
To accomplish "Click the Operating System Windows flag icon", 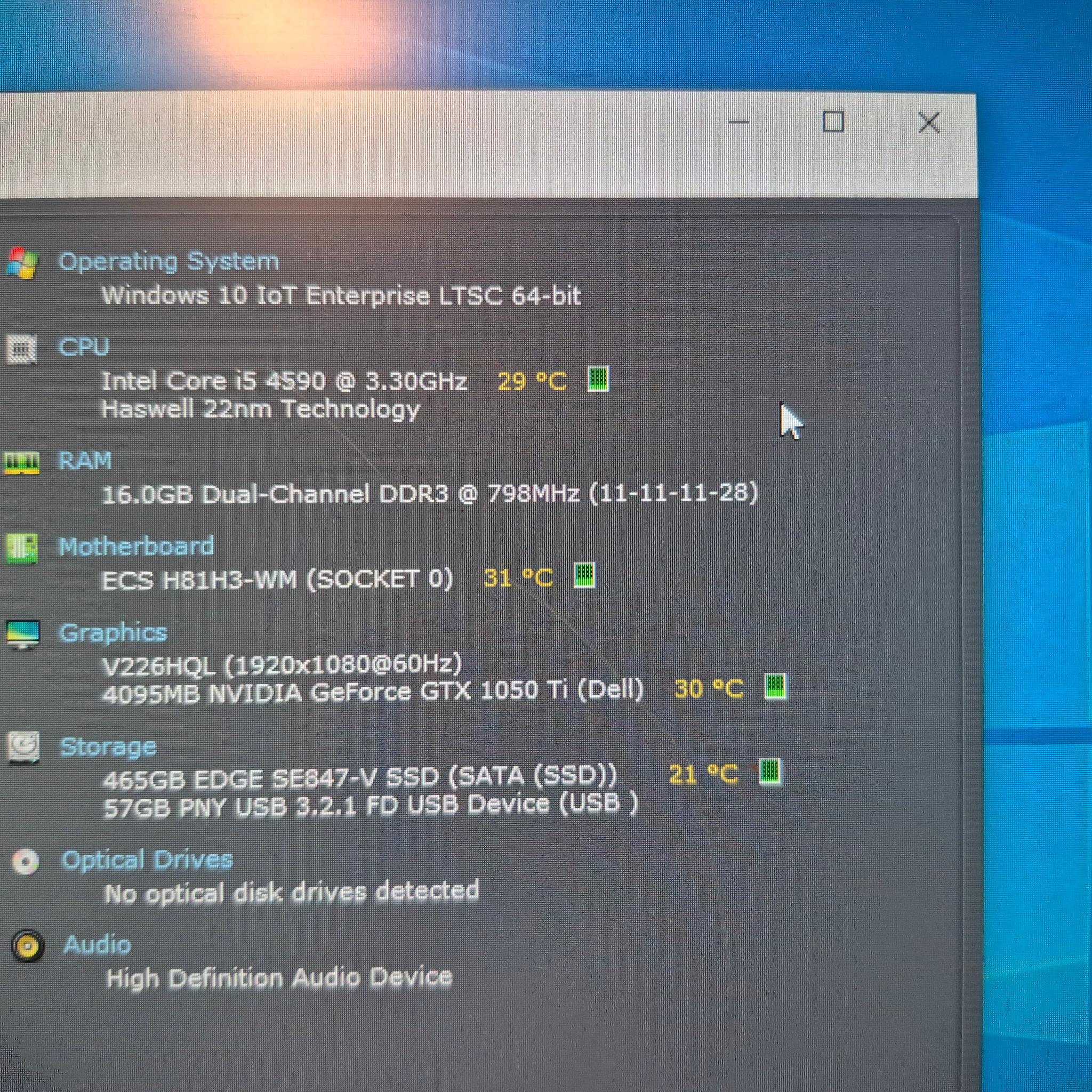I will tap(21, 263).
